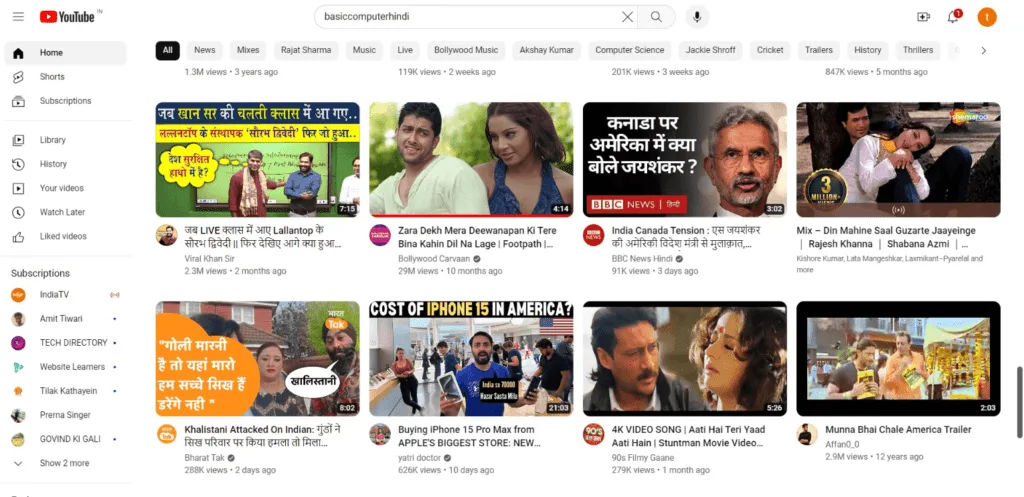1024x497 pixels.
Task: Open Watch Later in sidebar
Action: [65, 212]
